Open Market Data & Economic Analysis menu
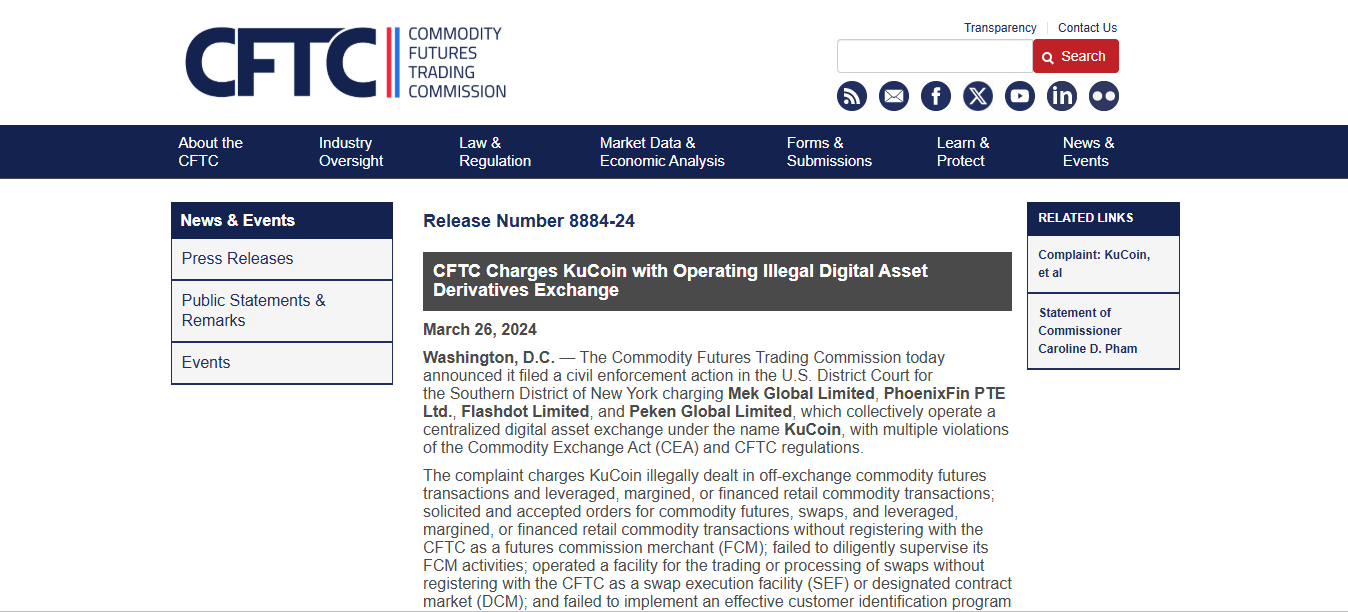The width and height of the screenshot is (1348, 612). tap(662, 152)
